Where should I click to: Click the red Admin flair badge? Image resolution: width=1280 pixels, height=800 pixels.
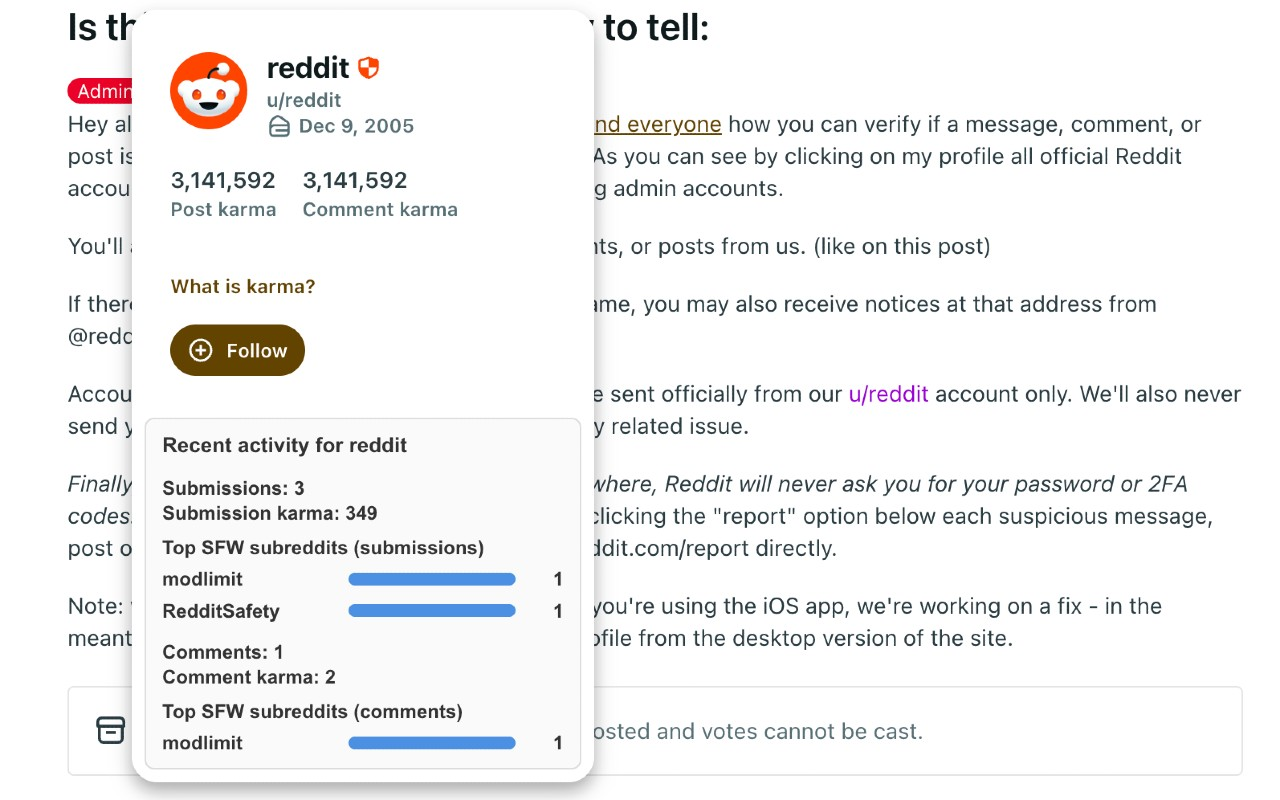(101, 91)
